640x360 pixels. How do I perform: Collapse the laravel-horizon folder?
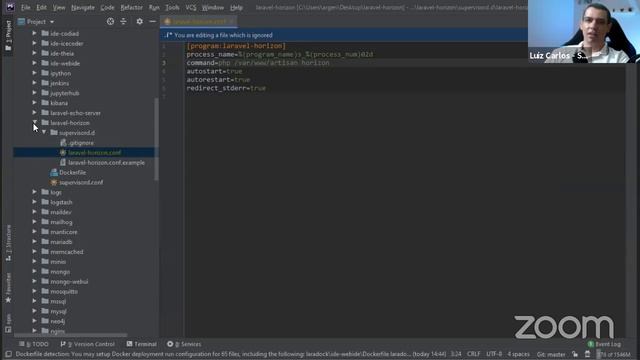[34, 122]
